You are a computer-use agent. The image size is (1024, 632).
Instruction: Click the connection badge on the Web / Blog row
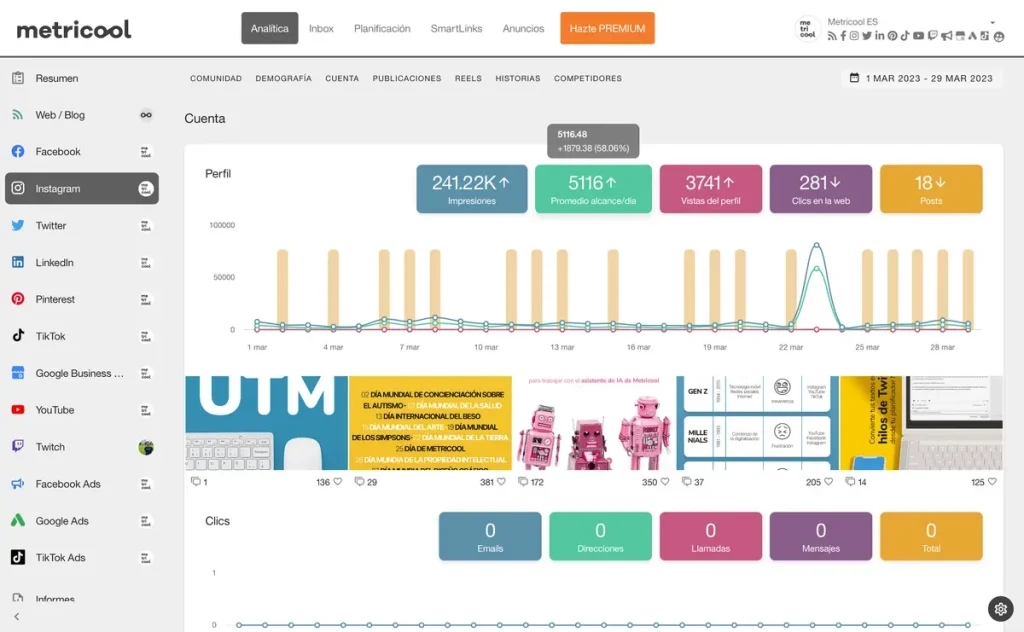(x=146, y=115)
